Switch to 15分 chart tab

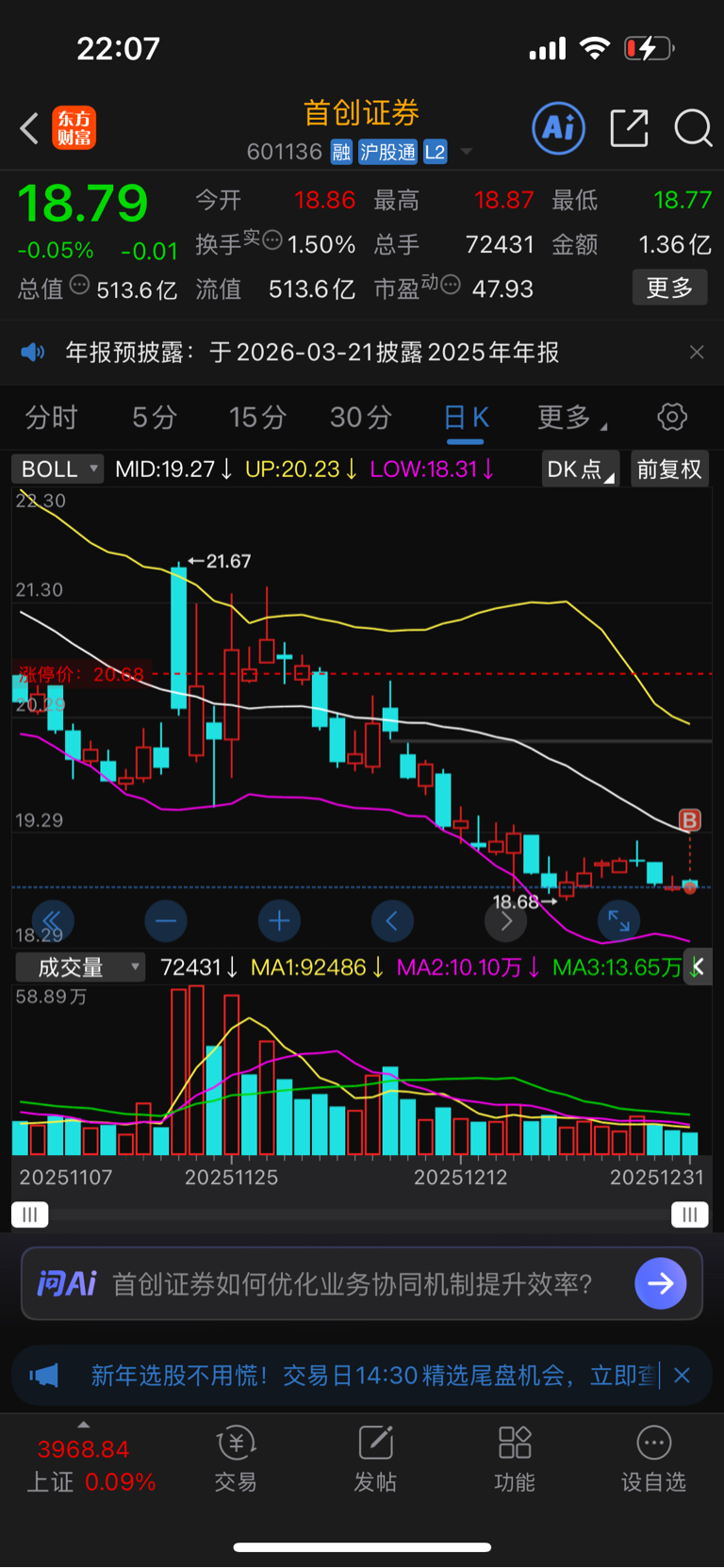pyautogui.click(x=257, y=418)
